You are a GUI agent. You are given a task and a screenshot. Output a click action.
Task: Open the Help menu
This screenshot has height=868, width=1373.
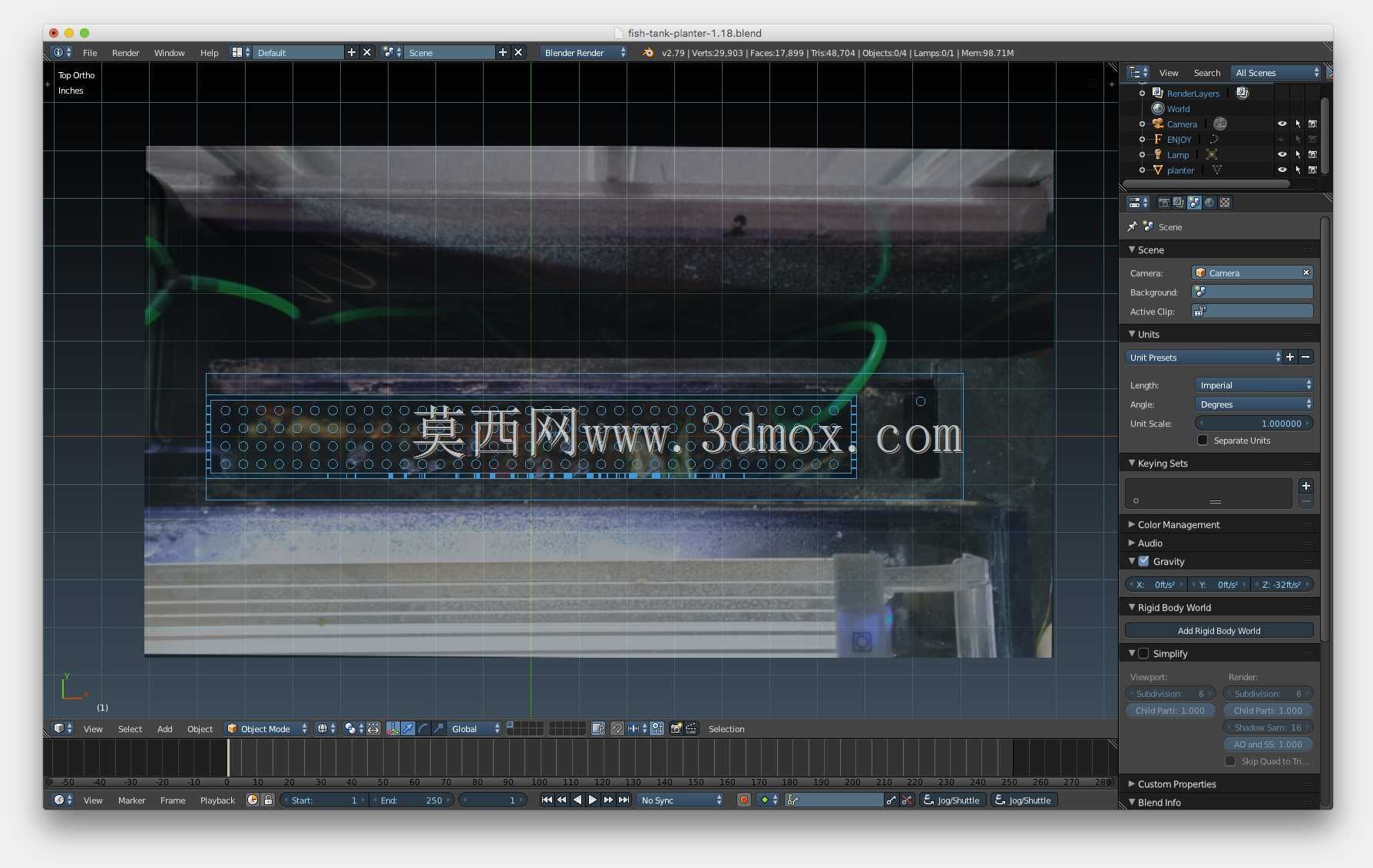click(x=209, y=52)
